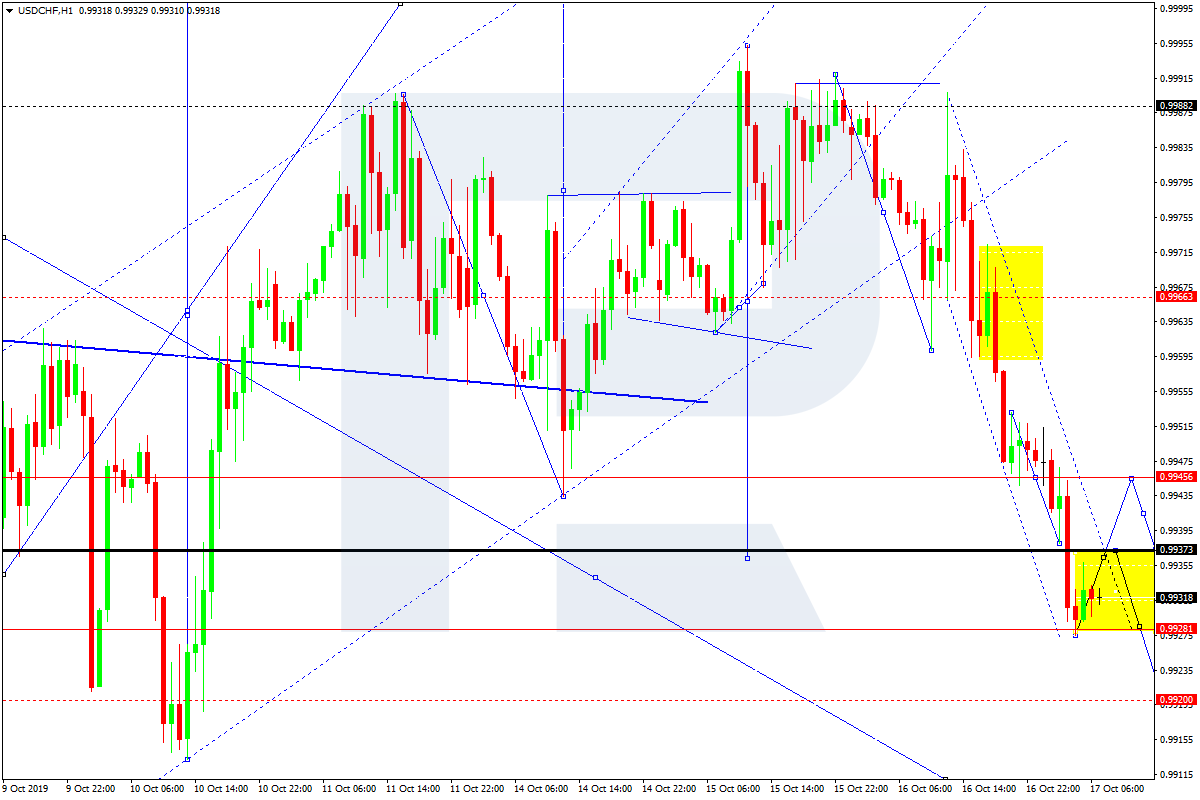Viewport: 1200px width, 800px height.
Task: Click the 14 Oct 22:00 time label
Action: point(667,789)
